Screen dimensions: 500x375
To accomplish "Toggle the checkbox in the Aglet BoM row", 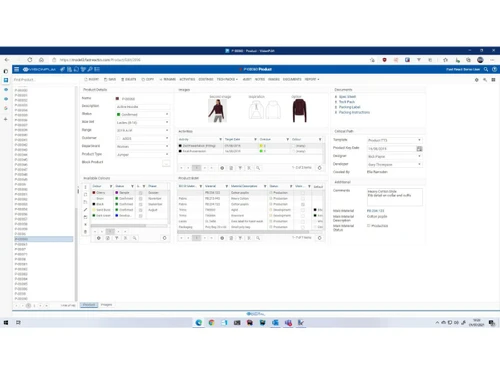I will coord(303,210).
